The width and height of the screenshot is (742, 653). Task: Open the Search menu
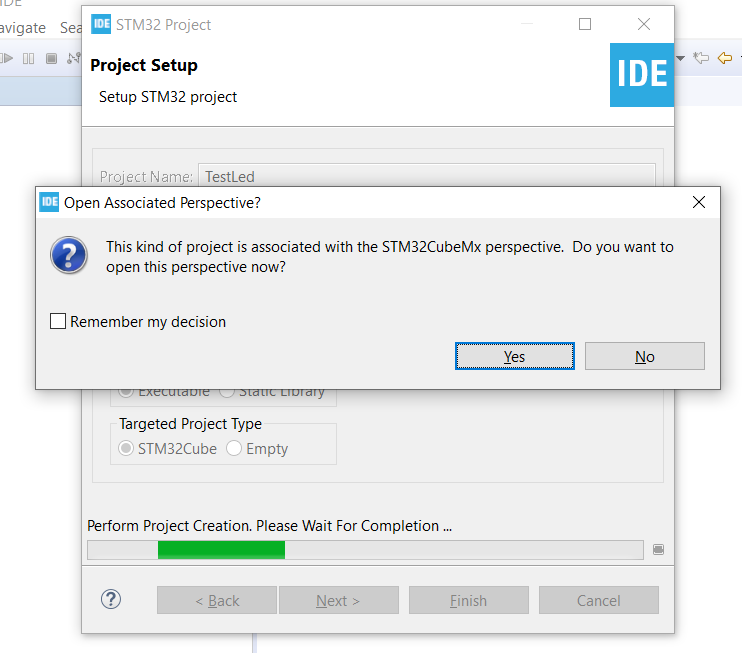coord(71,28)
